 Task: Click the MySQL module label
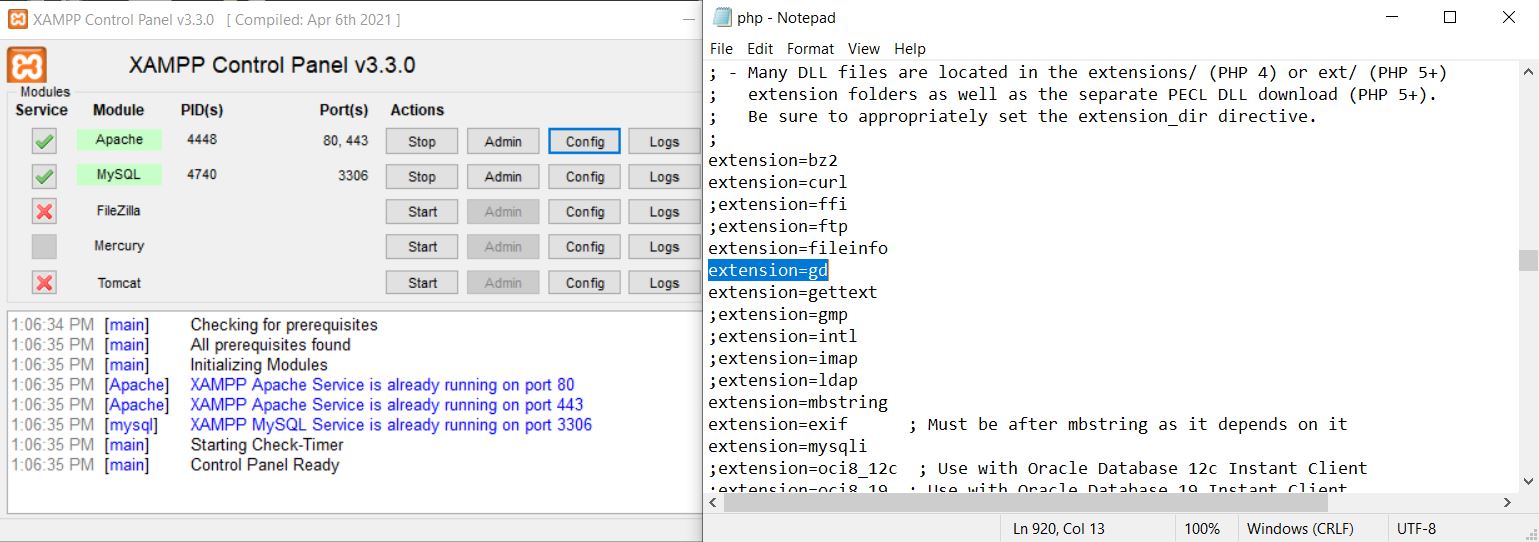[x=119, y=175]
